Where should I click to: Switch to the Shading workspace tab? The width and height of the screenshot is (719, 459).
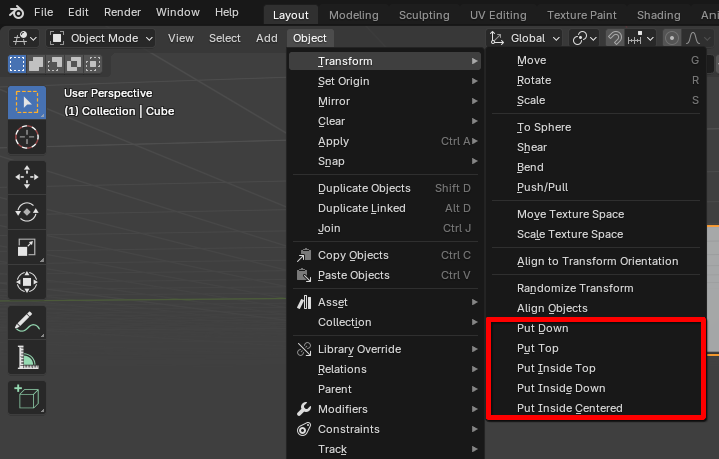(x=658, y=15)
